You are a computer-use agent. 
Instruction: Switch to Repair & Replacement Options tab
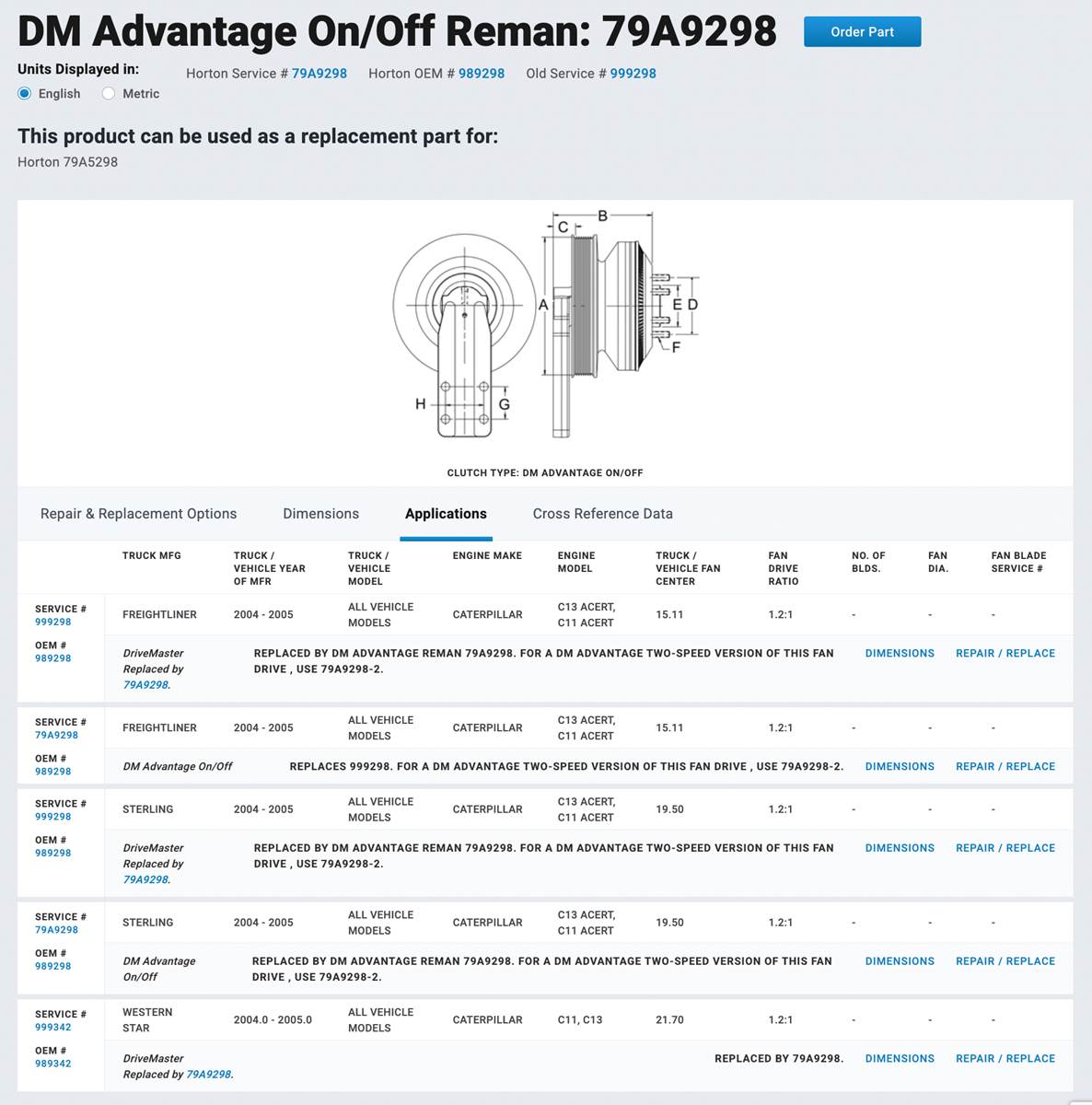(x=138, y=514)
